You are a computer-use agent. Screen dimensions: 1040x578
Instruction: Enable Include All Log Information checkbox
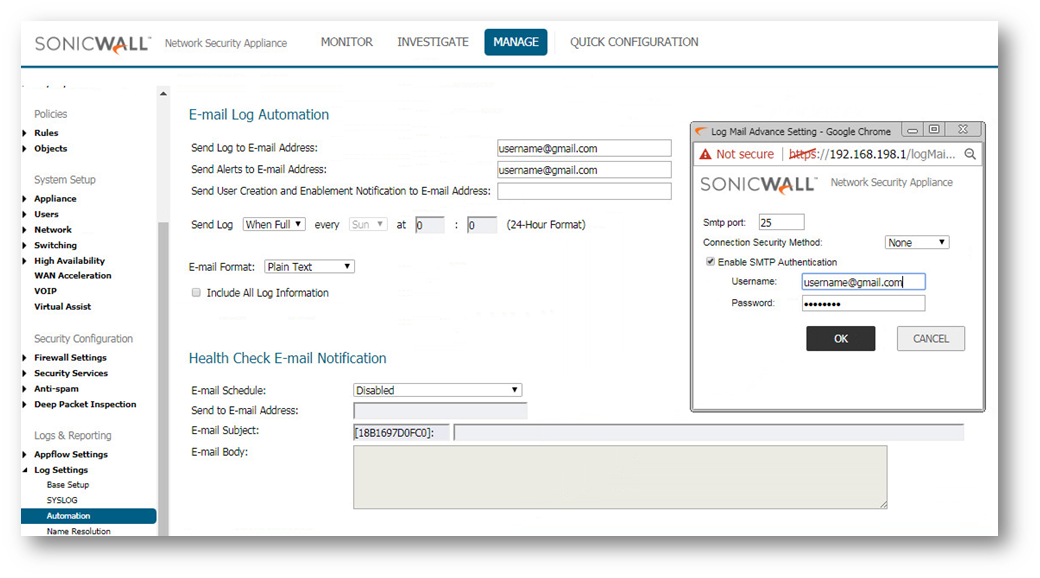[196, 293]
